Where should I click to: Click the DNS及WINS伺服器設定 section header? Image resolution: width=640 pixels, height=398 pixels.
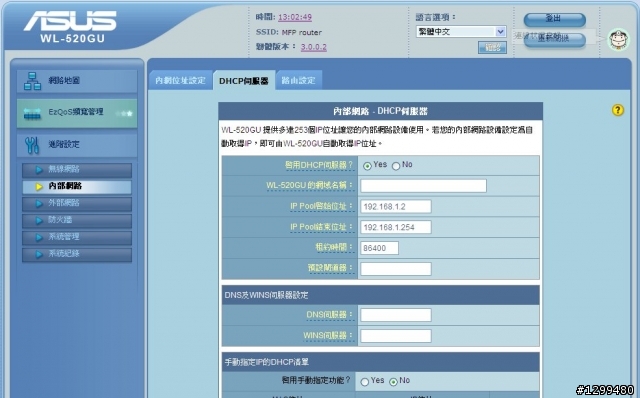380,295
